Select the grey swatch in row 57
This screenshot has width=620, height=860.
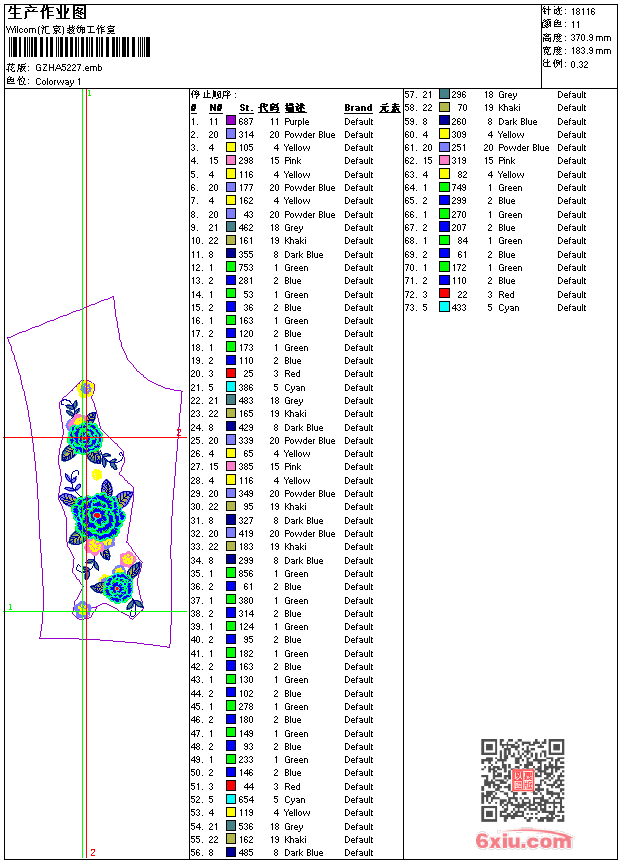(x=444, y=94)
